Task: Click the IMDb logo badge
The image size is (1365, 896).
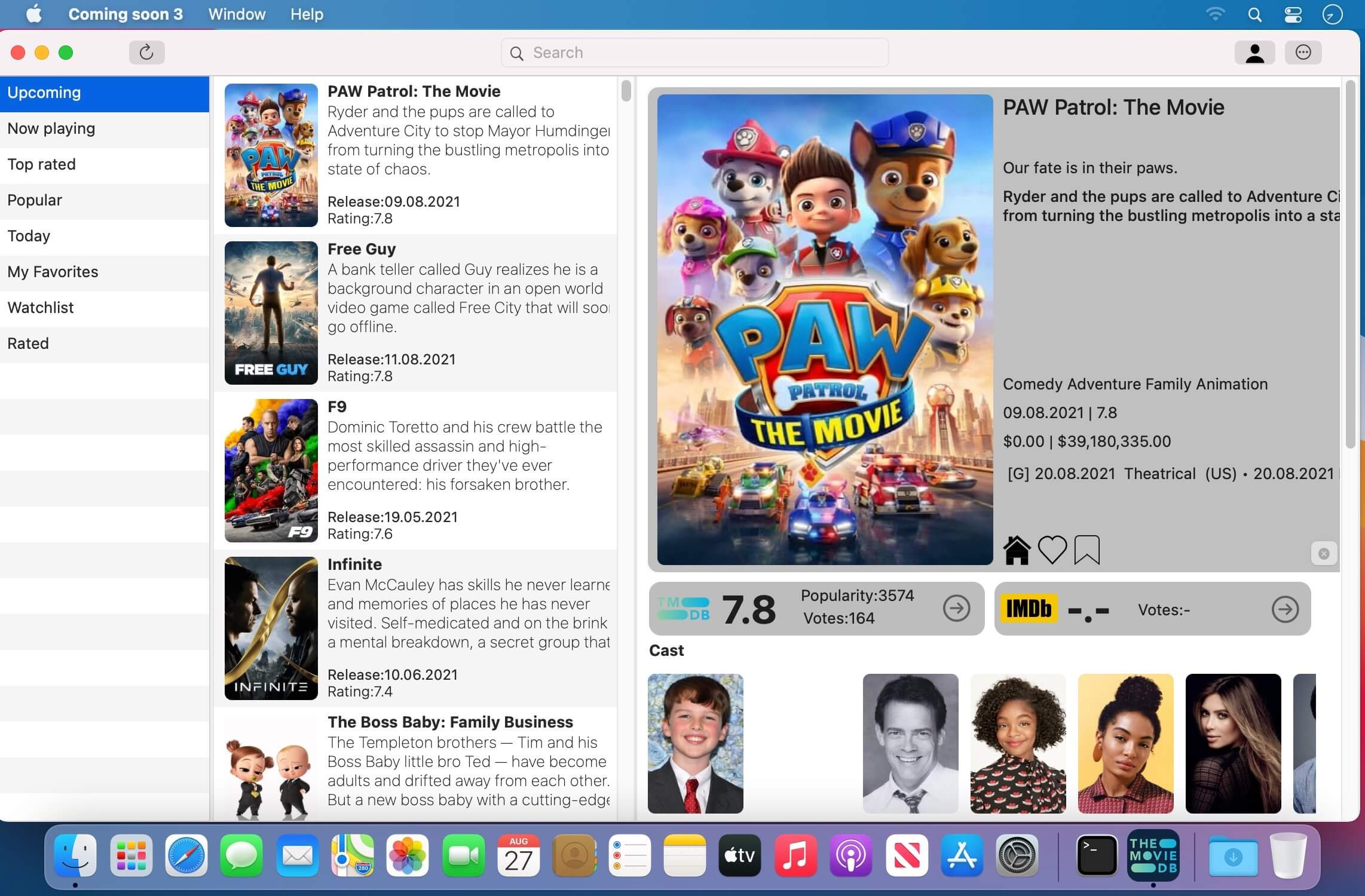Action: (x=1029, y=609)
